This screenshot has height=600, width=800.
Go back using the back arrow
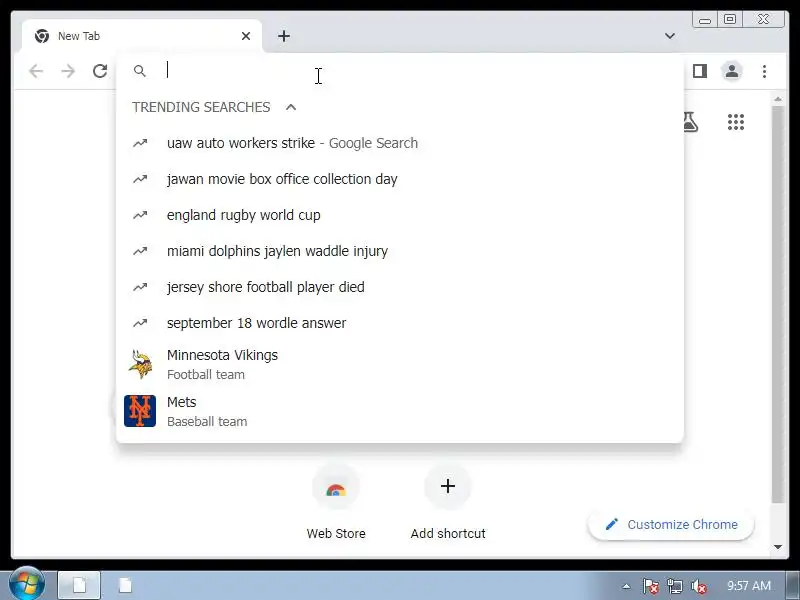tap(36, 71)
